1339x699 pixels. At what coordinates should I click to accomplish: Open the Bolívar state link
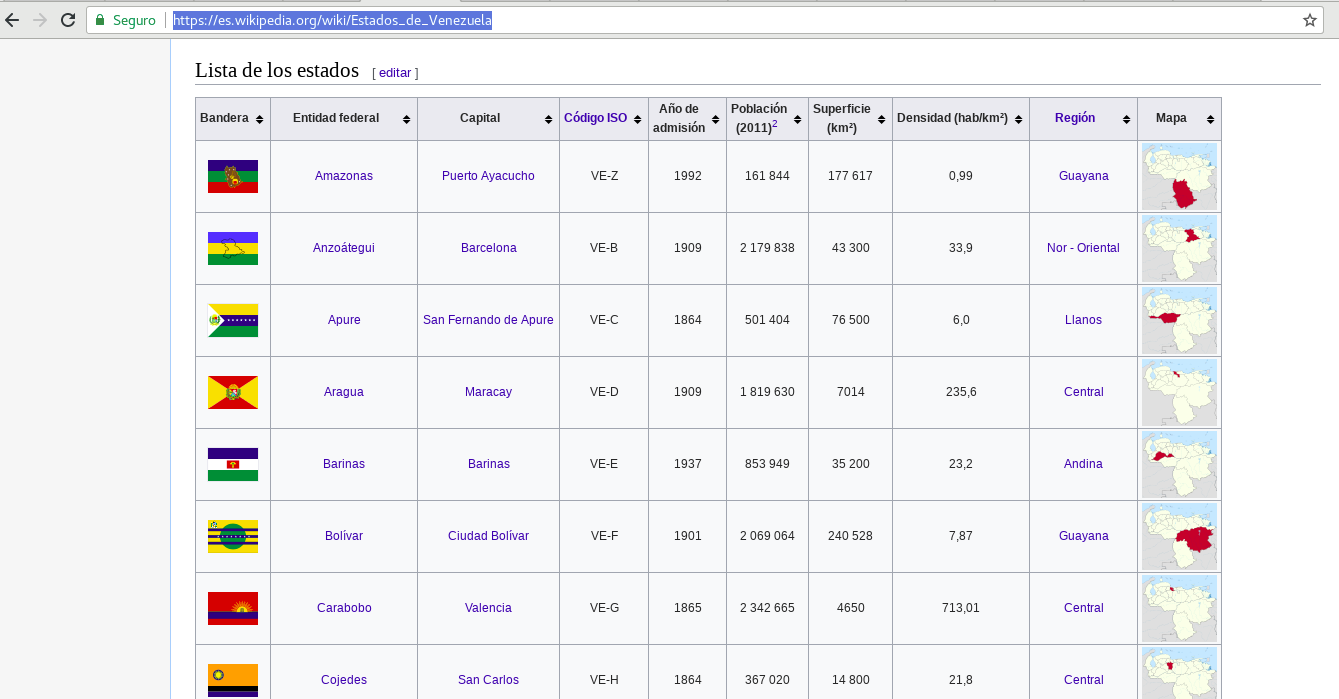point(343,536)
